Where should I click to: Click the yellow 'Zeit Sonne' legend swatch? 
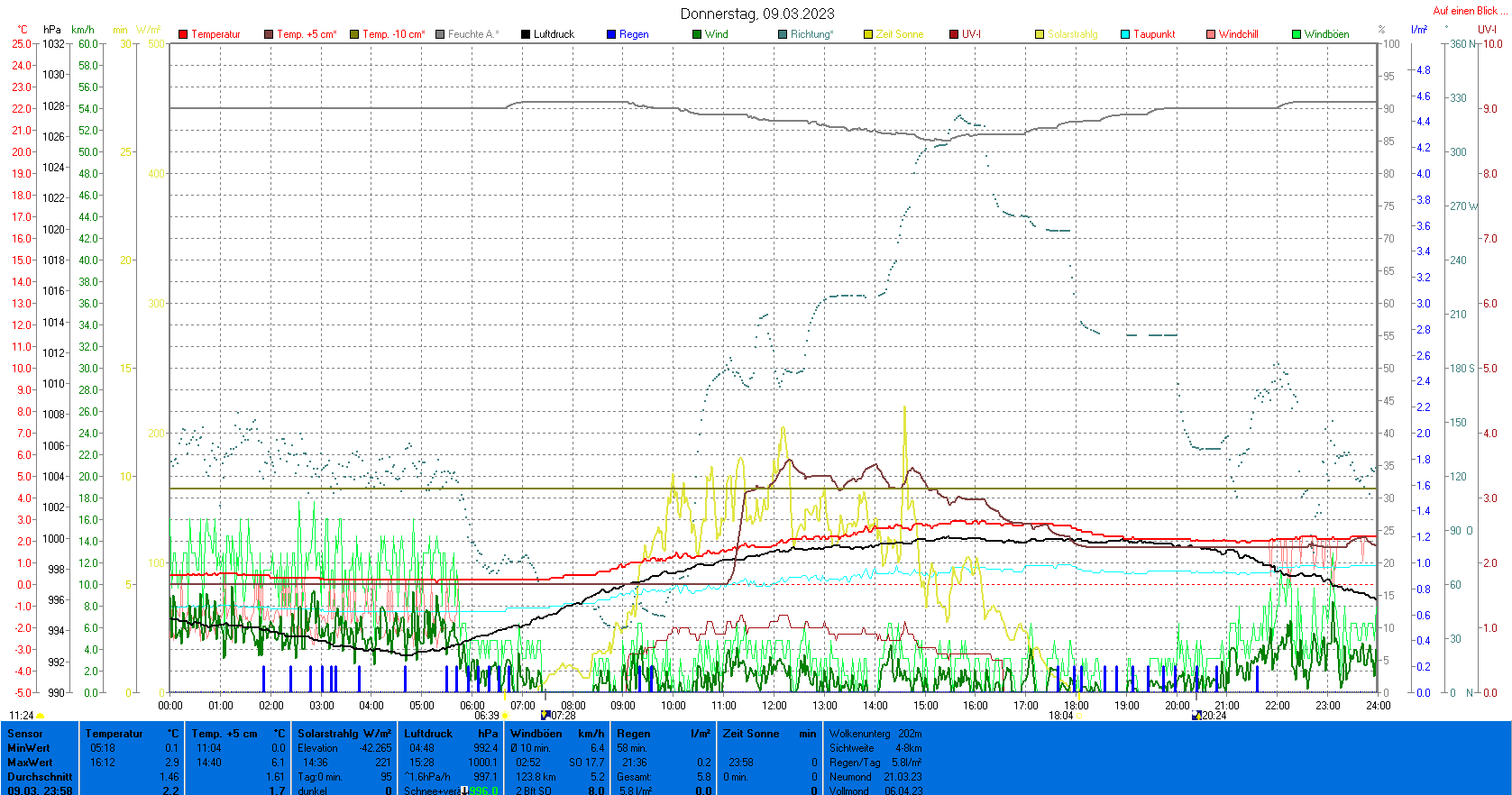[868, 34]
